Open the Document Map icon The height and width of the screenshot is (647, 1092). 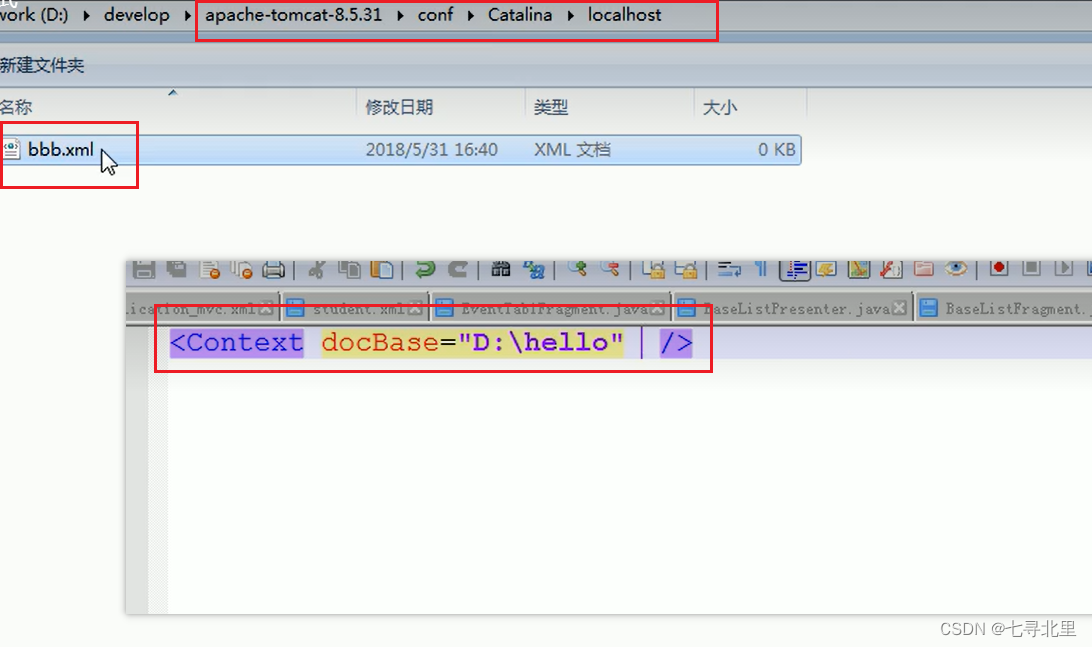pyautogui.click(x=859, y=269)
